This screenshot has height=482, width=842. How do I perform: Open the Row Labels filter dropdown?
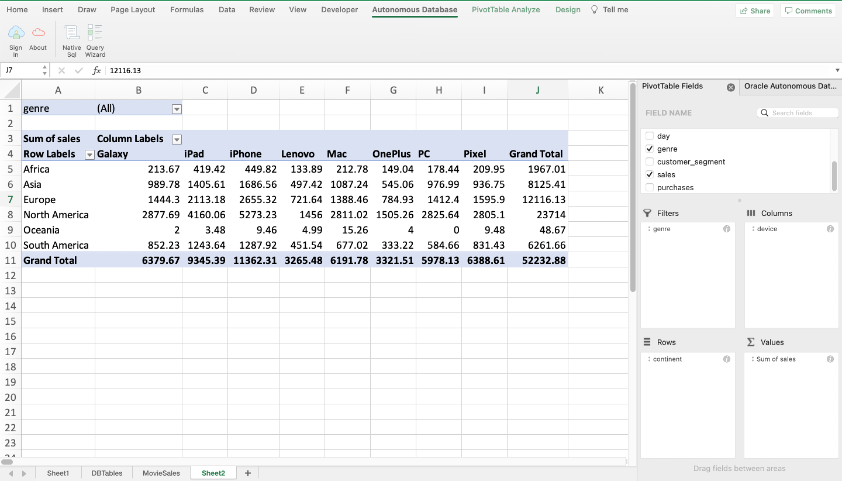point(90,155)
